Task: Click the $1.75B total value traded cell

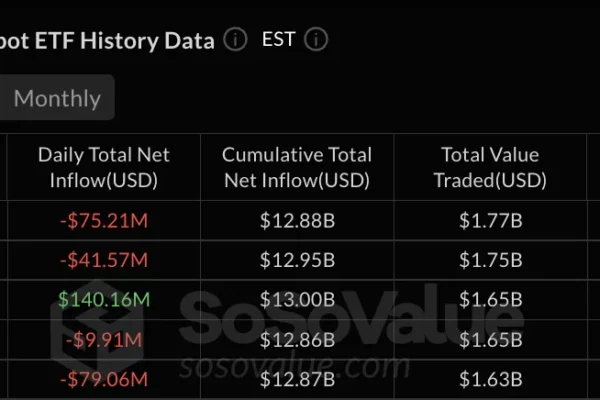Action: (x=490, y=260)
